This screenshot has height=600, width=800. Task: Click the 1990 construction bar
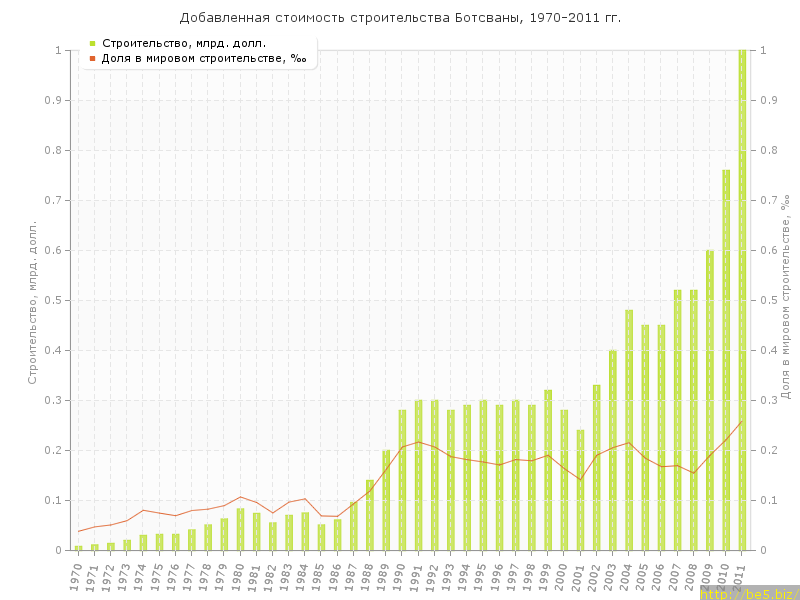[402, 480]
